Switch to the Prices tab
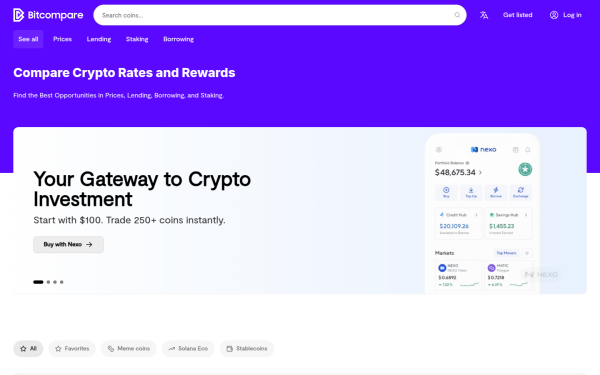 pyautogui.click(x=62, y=39)
